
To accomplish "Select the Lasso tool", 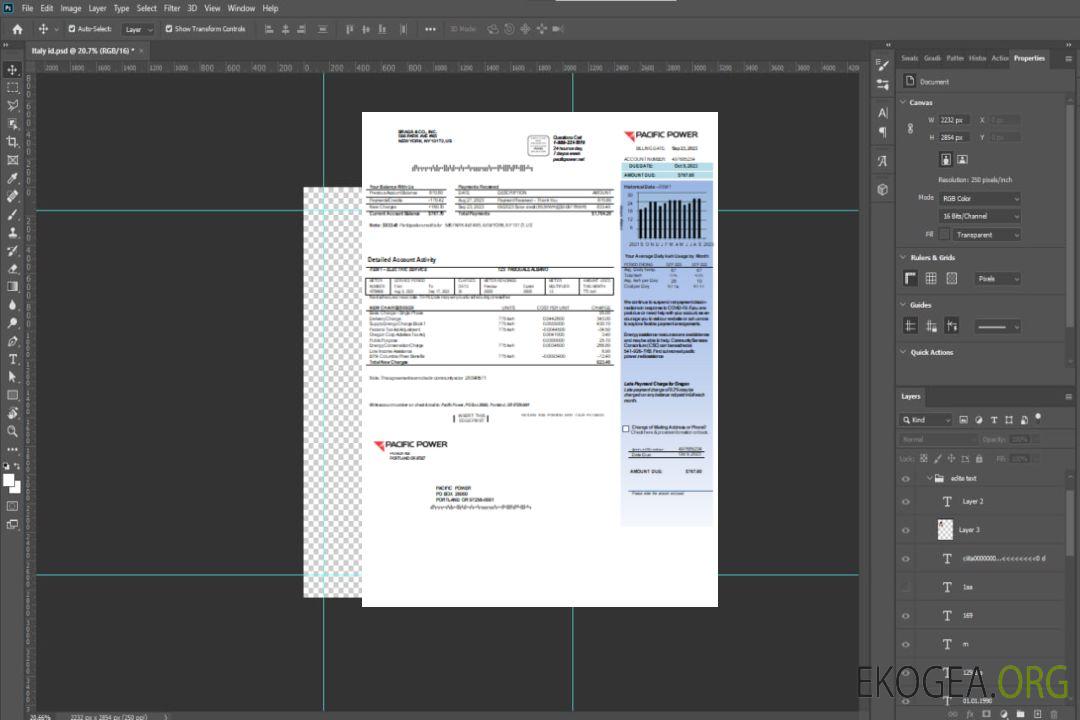I will (13, 105).
